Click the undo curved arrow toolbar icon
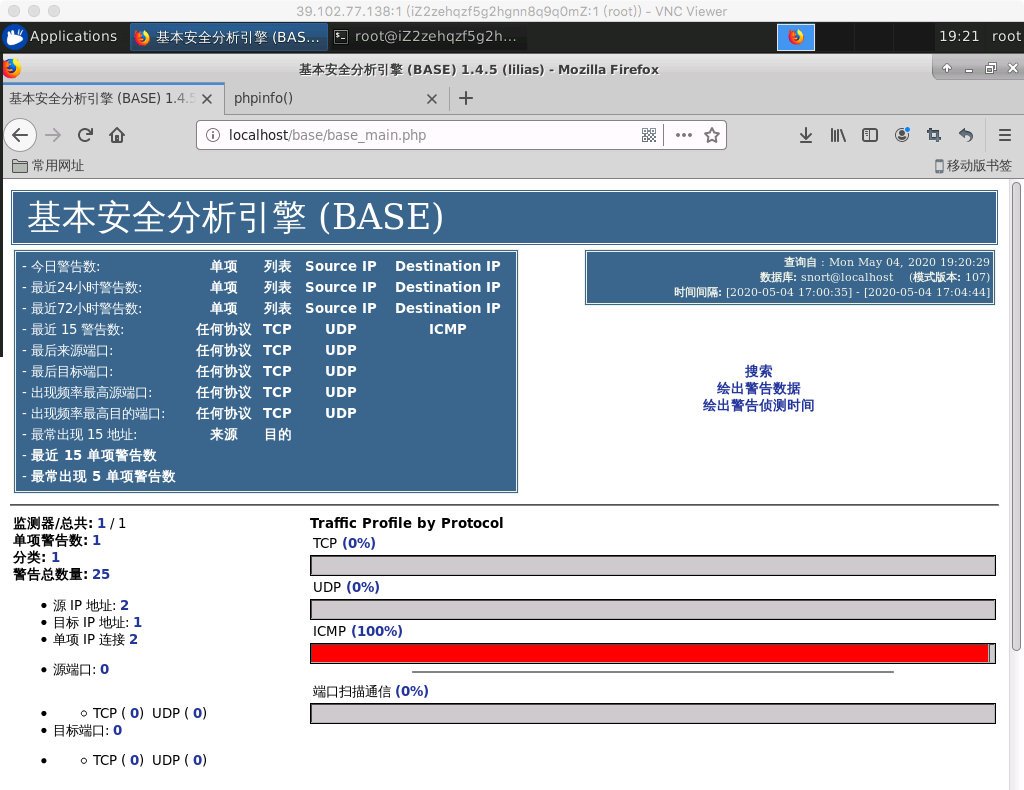The height and width of the screenshot is (790, 1024). (x=966, y=135)
